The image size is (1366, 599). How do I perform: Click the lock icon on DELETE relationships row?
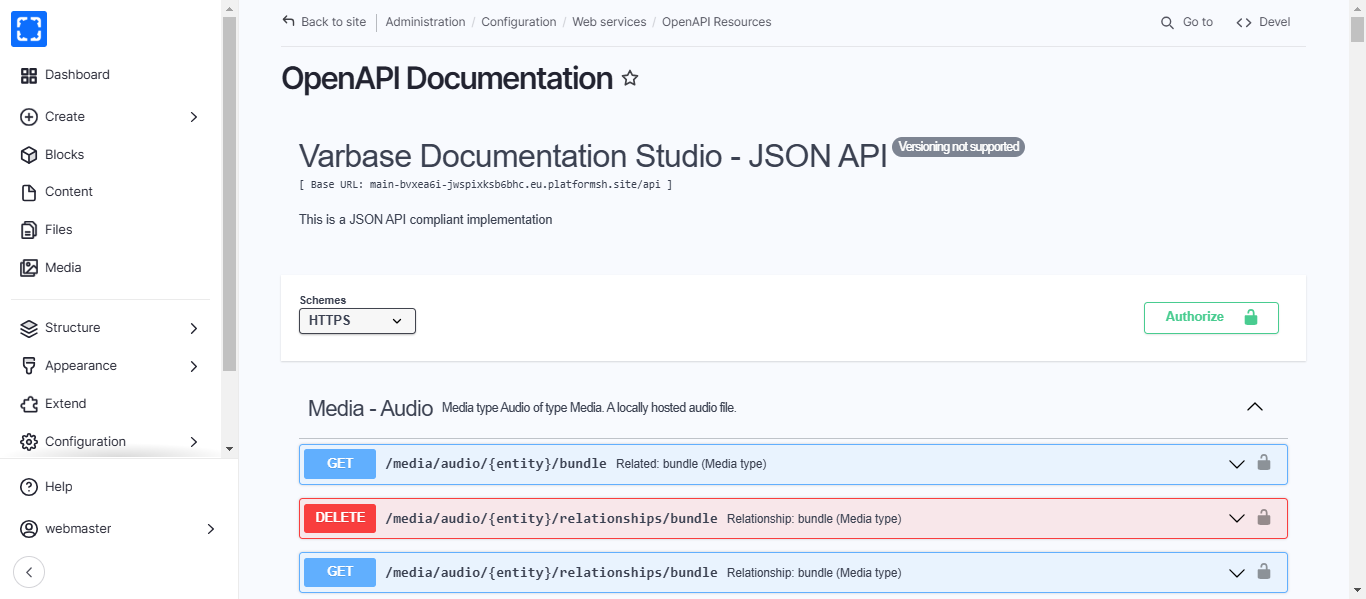1263,518
